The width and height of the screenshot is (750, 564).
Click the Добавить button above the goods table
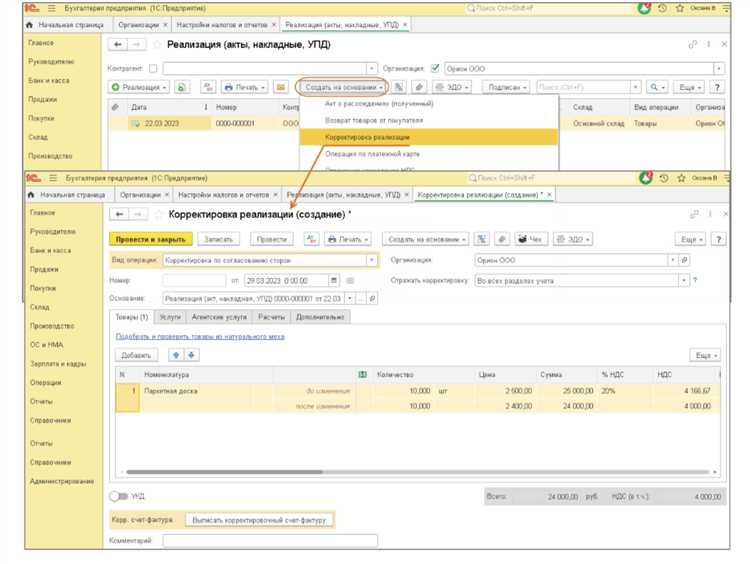(x=136, y=355)
